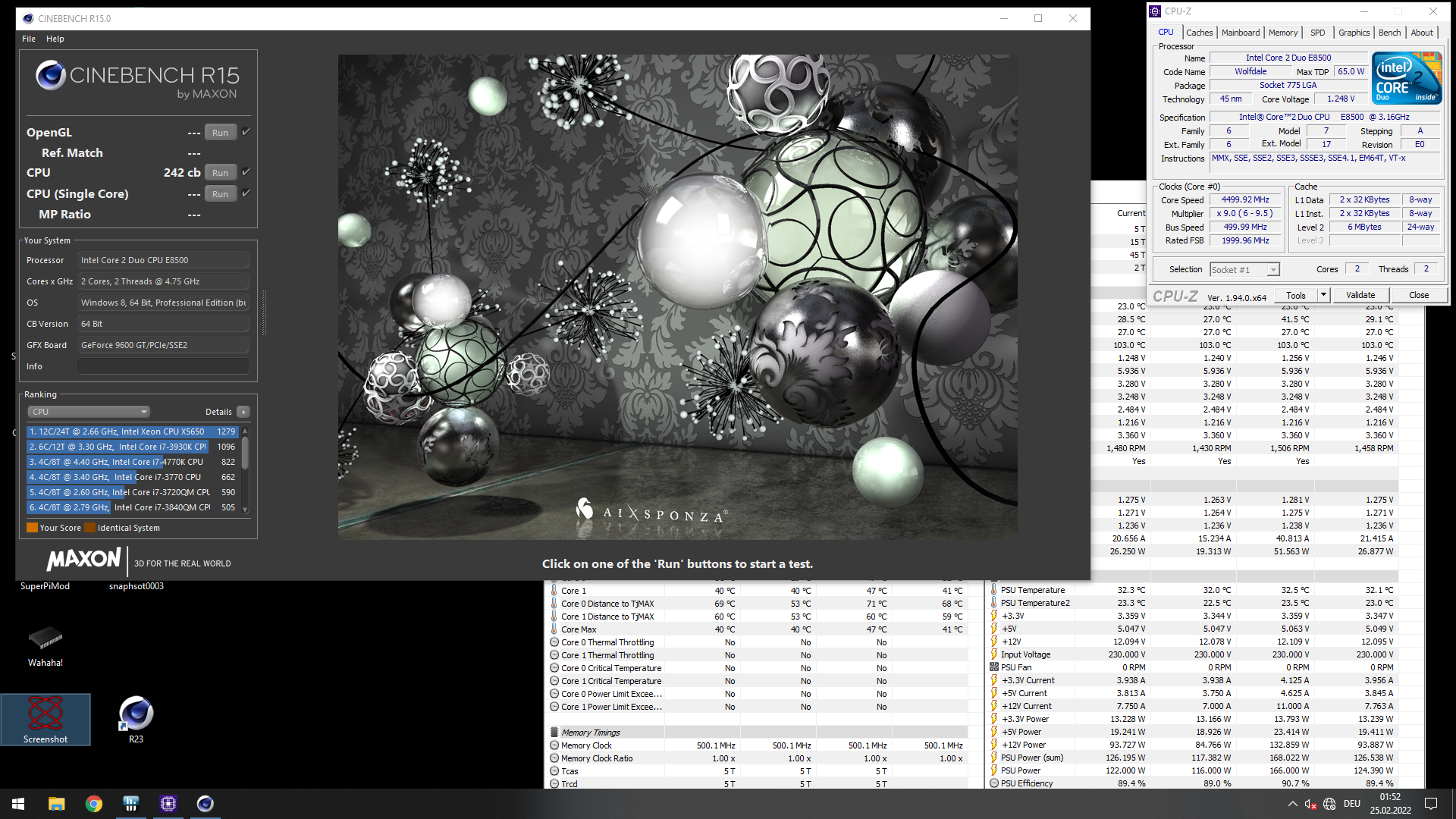Open the ranking CPU dropdown
This screenshot has height=819, width=1456.
[x=89, y=412]
